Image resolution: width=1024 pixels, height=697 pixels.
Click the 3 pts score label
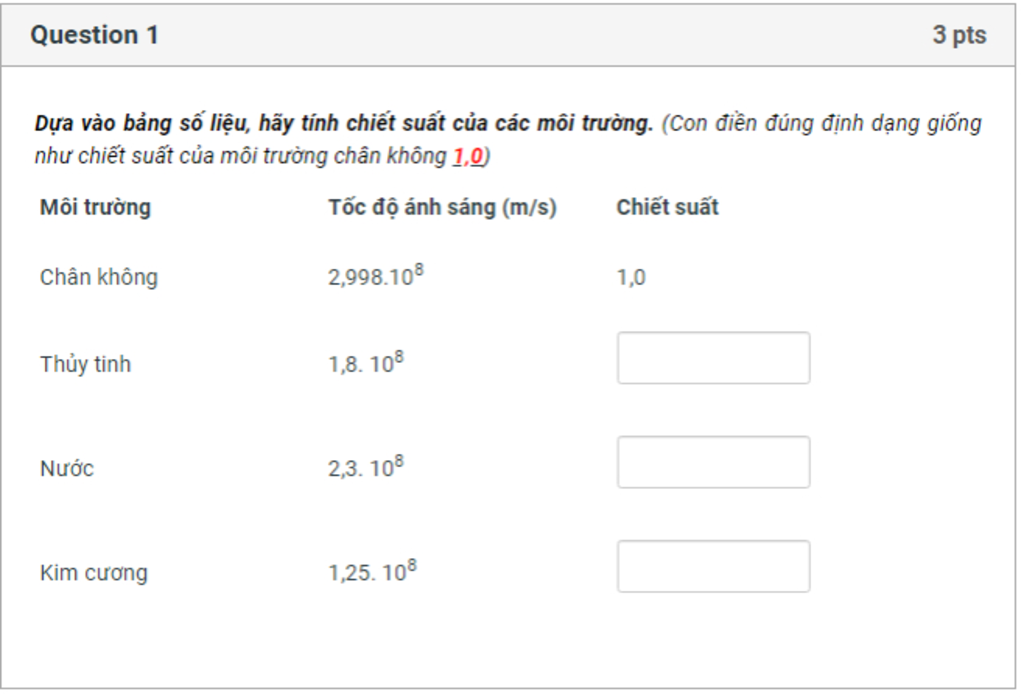pos(959,35)
